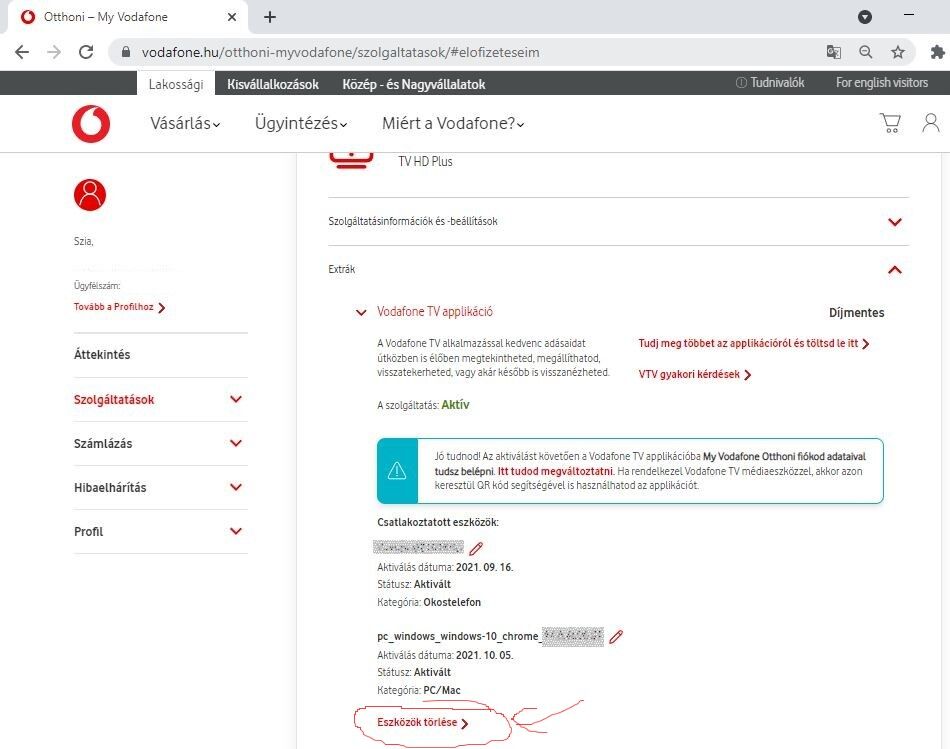Expand Hibaelhárítás in the sidebar
Screen dimensions: 950x749
pyautogui.click(x=236, y=487)
